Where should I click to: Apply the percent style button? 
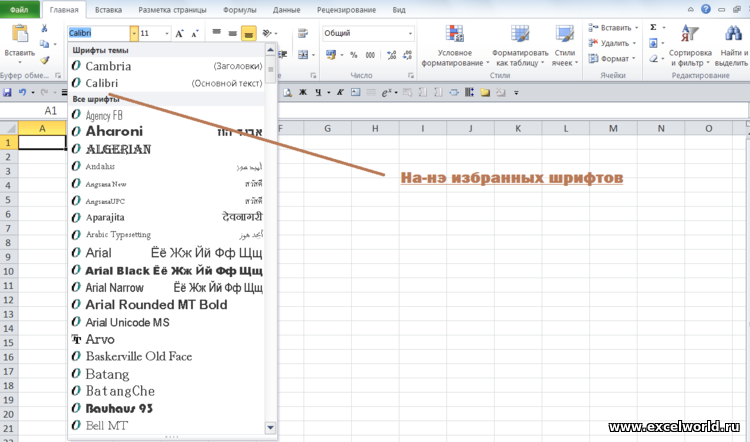(x=353, y=55)
